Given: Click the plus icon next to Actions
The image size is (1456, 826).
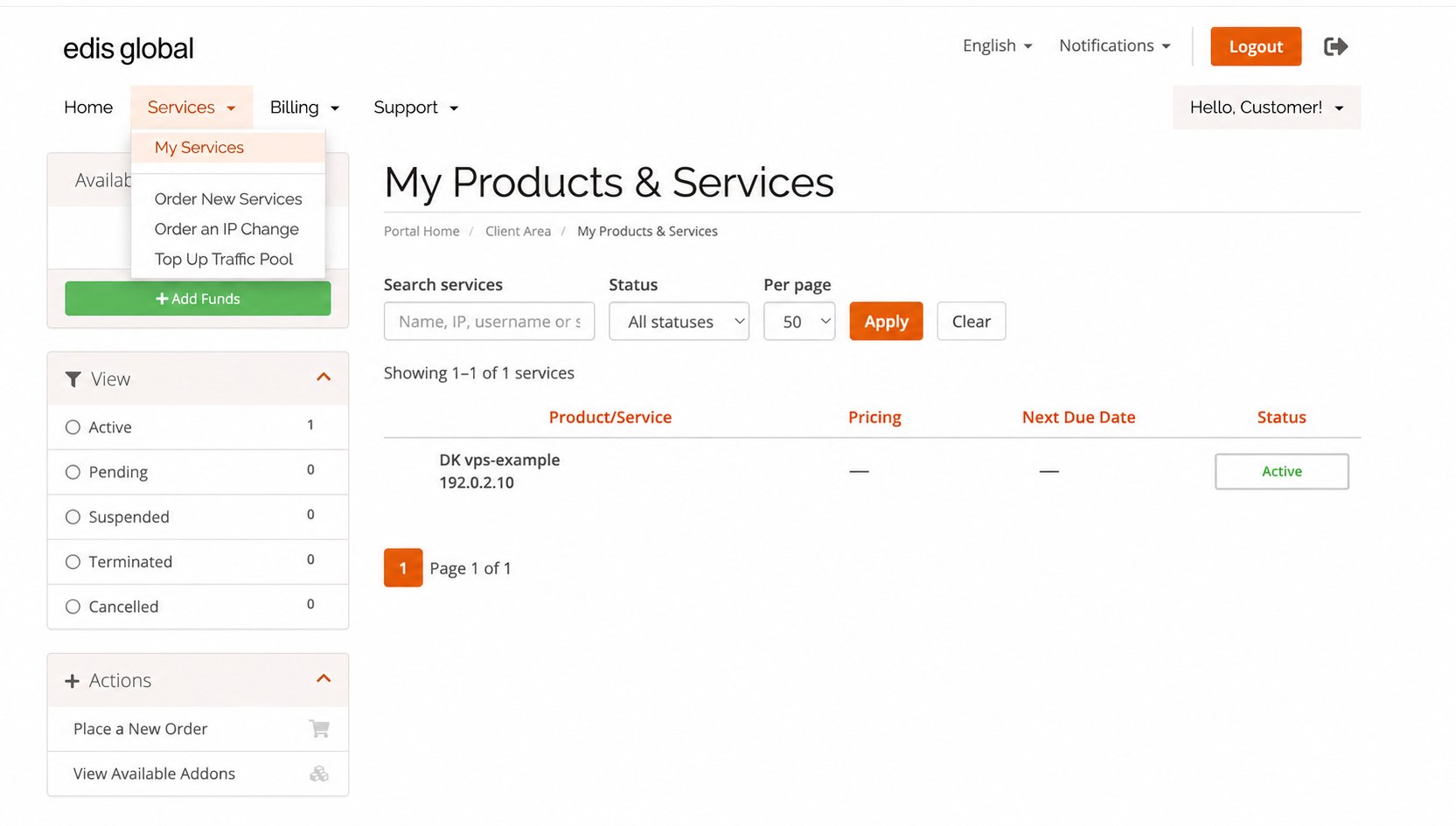Looking at the screenshot, I should (73, 681).
